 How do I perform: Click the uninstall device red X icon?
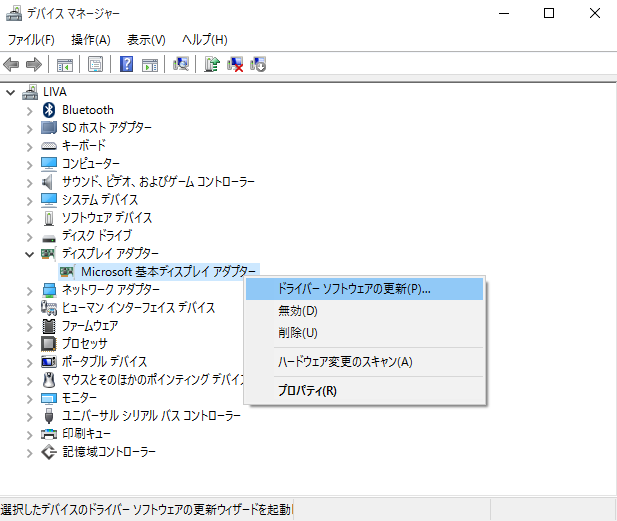pos(235,64)
